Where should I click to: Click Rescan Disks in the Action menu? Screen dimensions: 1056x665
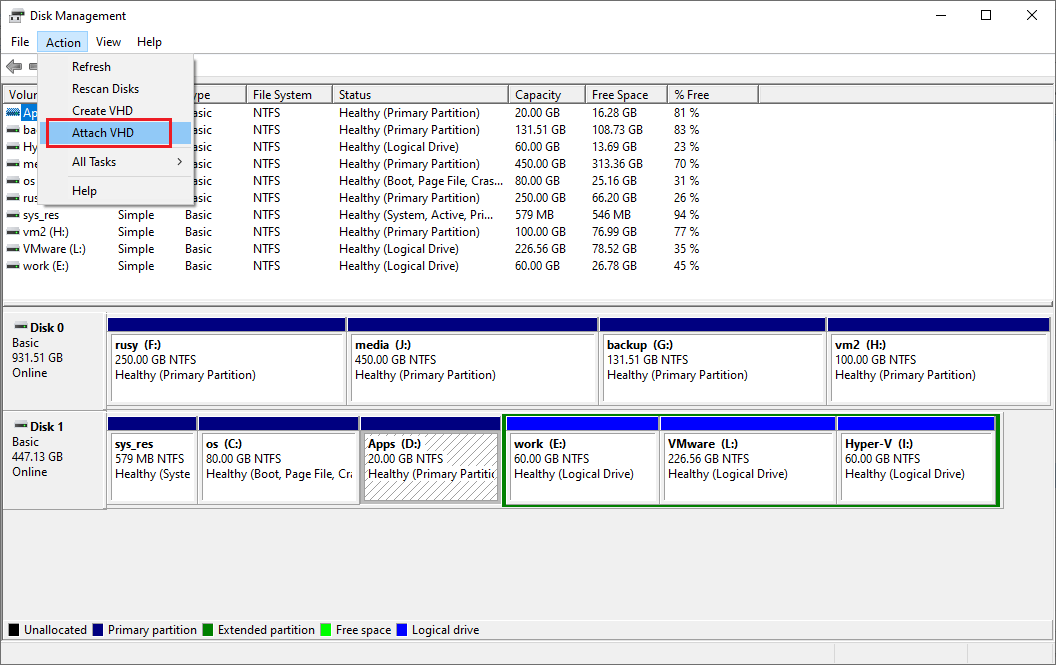[x=105, y=89]
